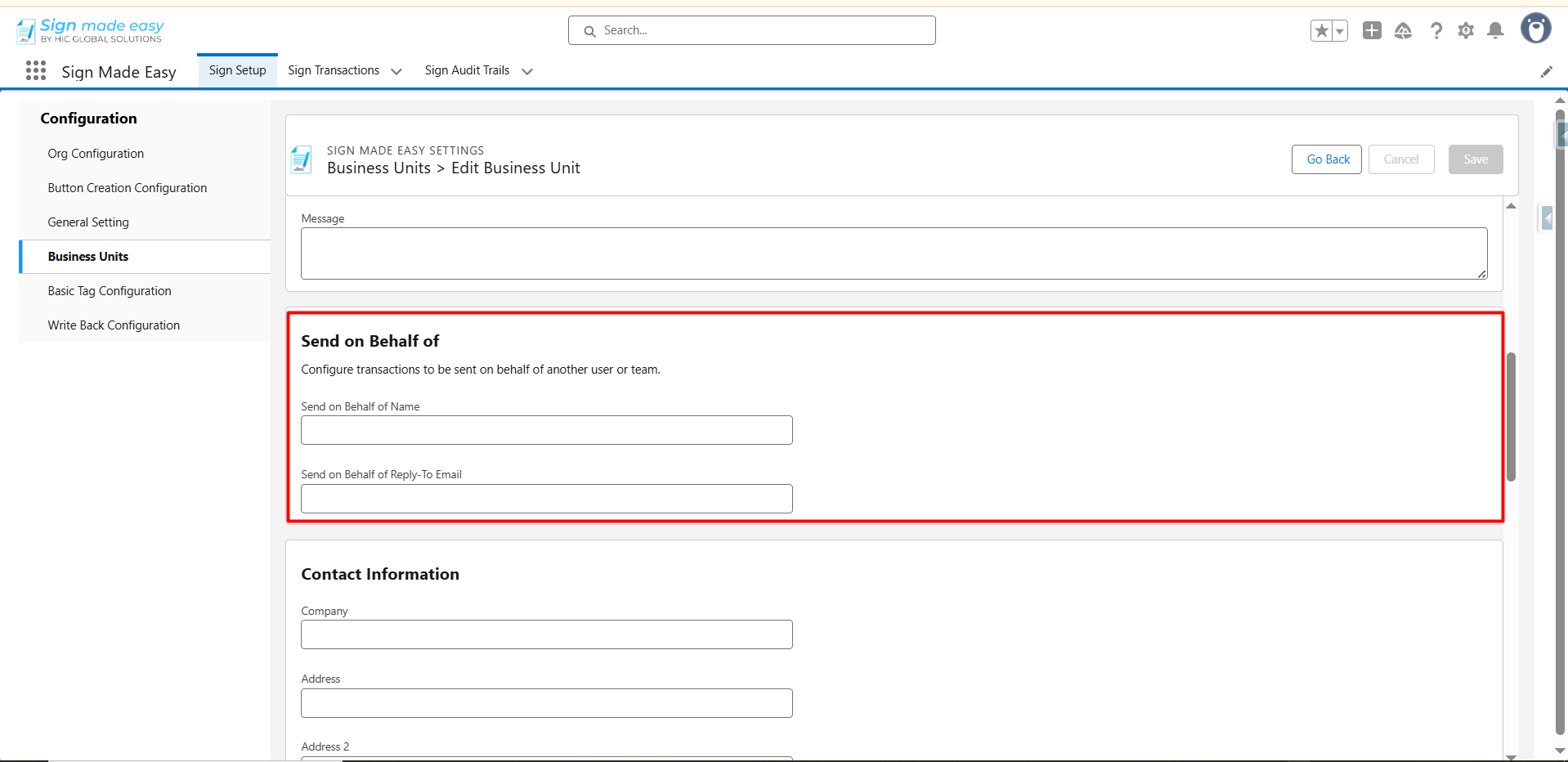Viewport: 1568px width, 762px height.
Task: Click the Favorites star icon
Action: (x=1321, y=31)
